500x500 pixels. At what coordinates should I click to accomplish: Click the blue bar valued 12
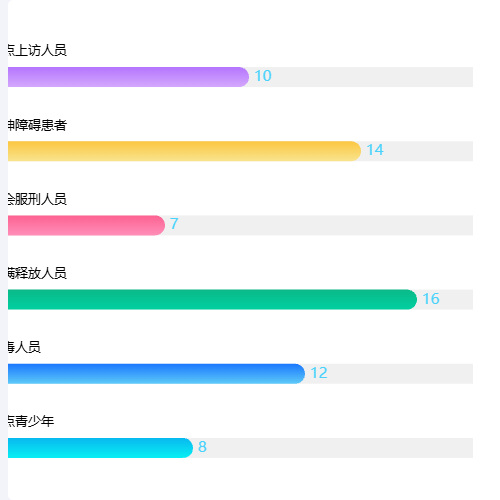[x=156, y=374]
